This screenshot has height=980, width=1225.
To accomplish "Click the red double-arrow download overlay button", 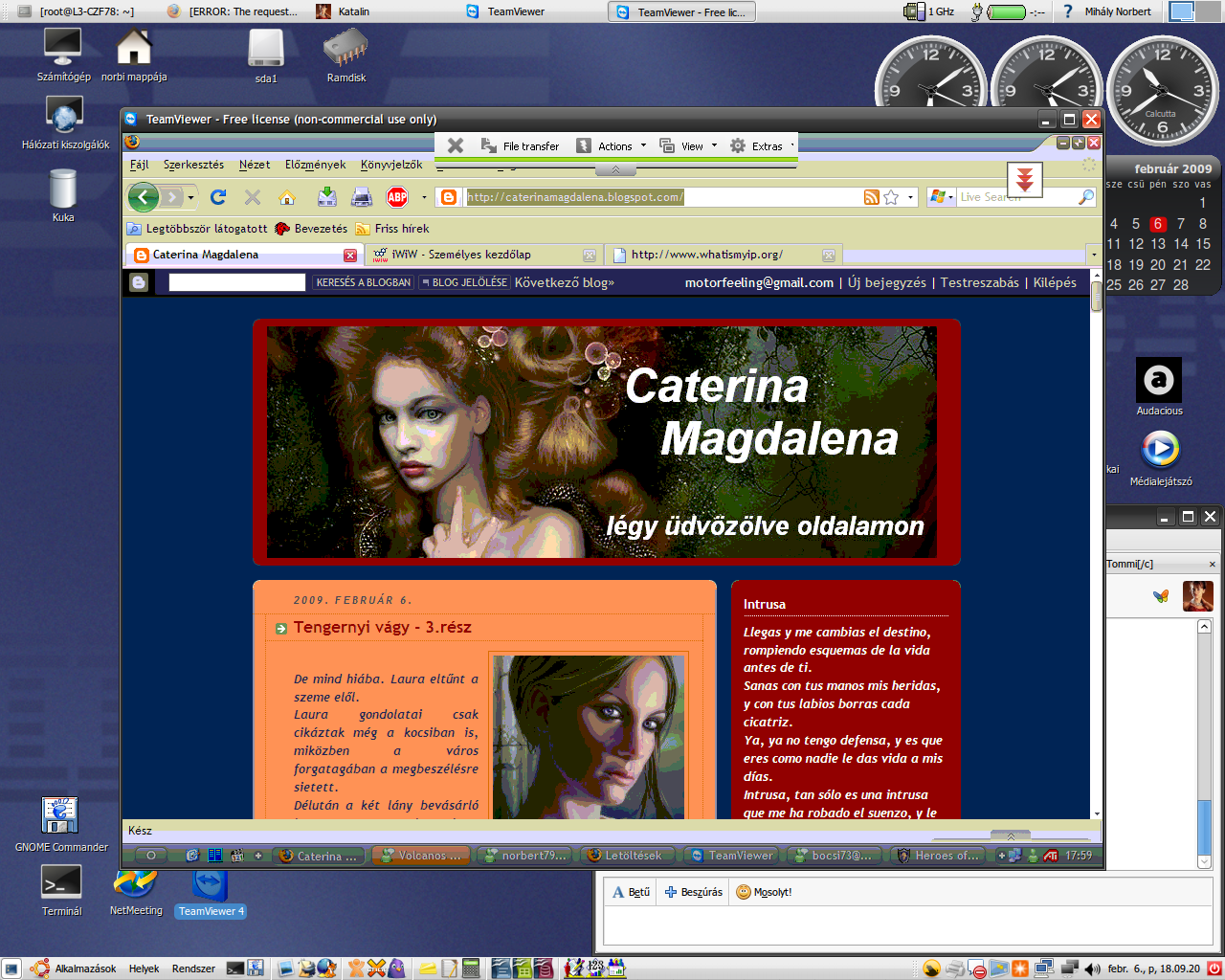I will [1024, 179].
